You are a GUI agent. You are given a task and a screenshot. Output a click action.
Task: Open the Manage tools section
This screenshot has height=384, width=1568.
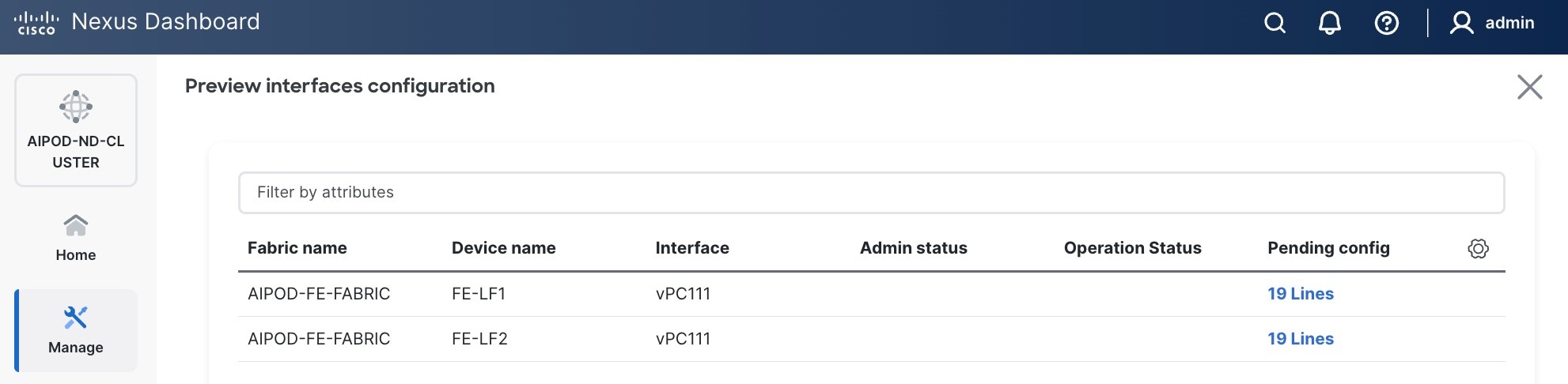pyautogui.click(x=76, y=330)
